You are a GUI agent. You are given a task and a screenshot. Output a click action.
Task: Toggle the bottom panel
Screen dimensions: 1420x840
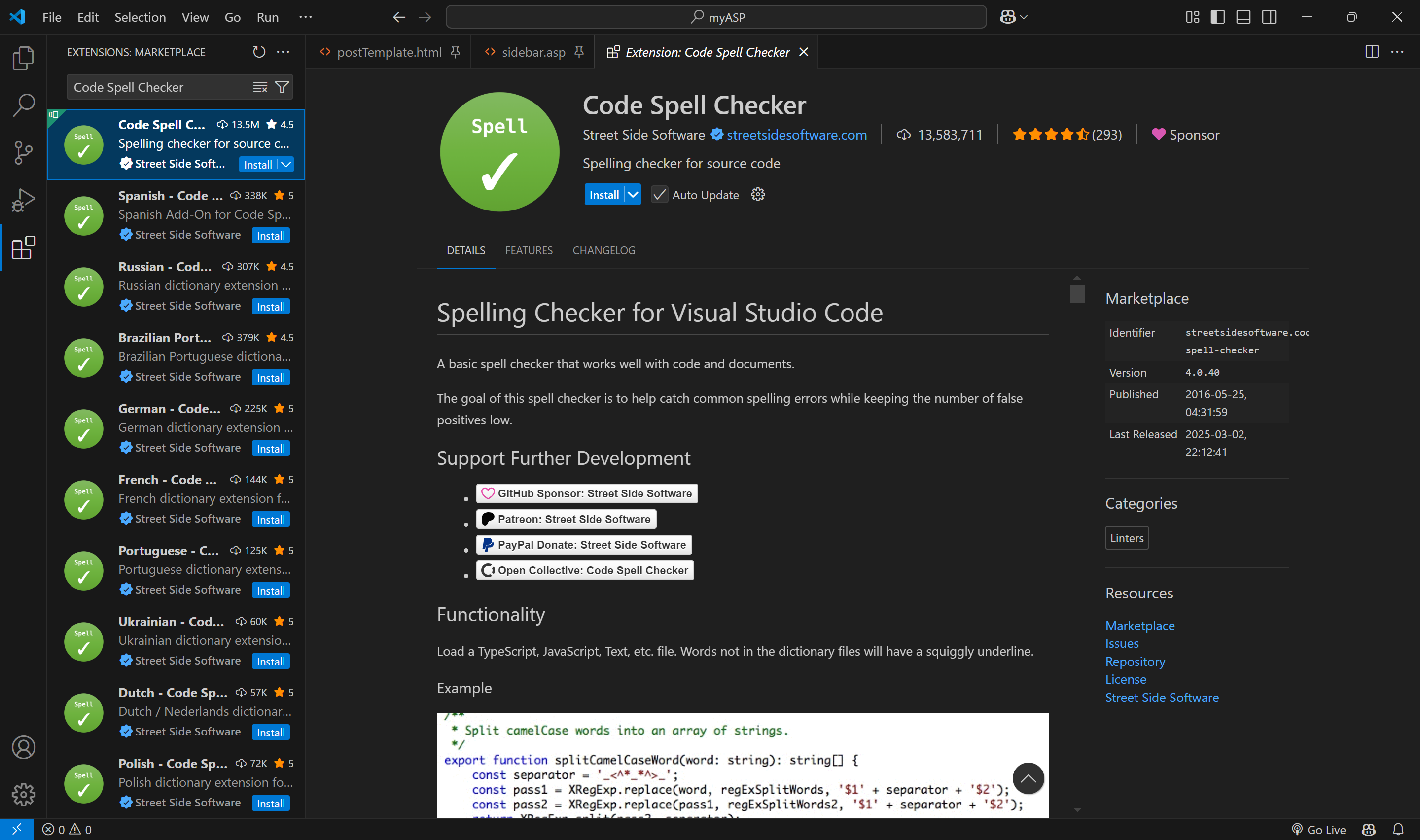click(1243, 17)
